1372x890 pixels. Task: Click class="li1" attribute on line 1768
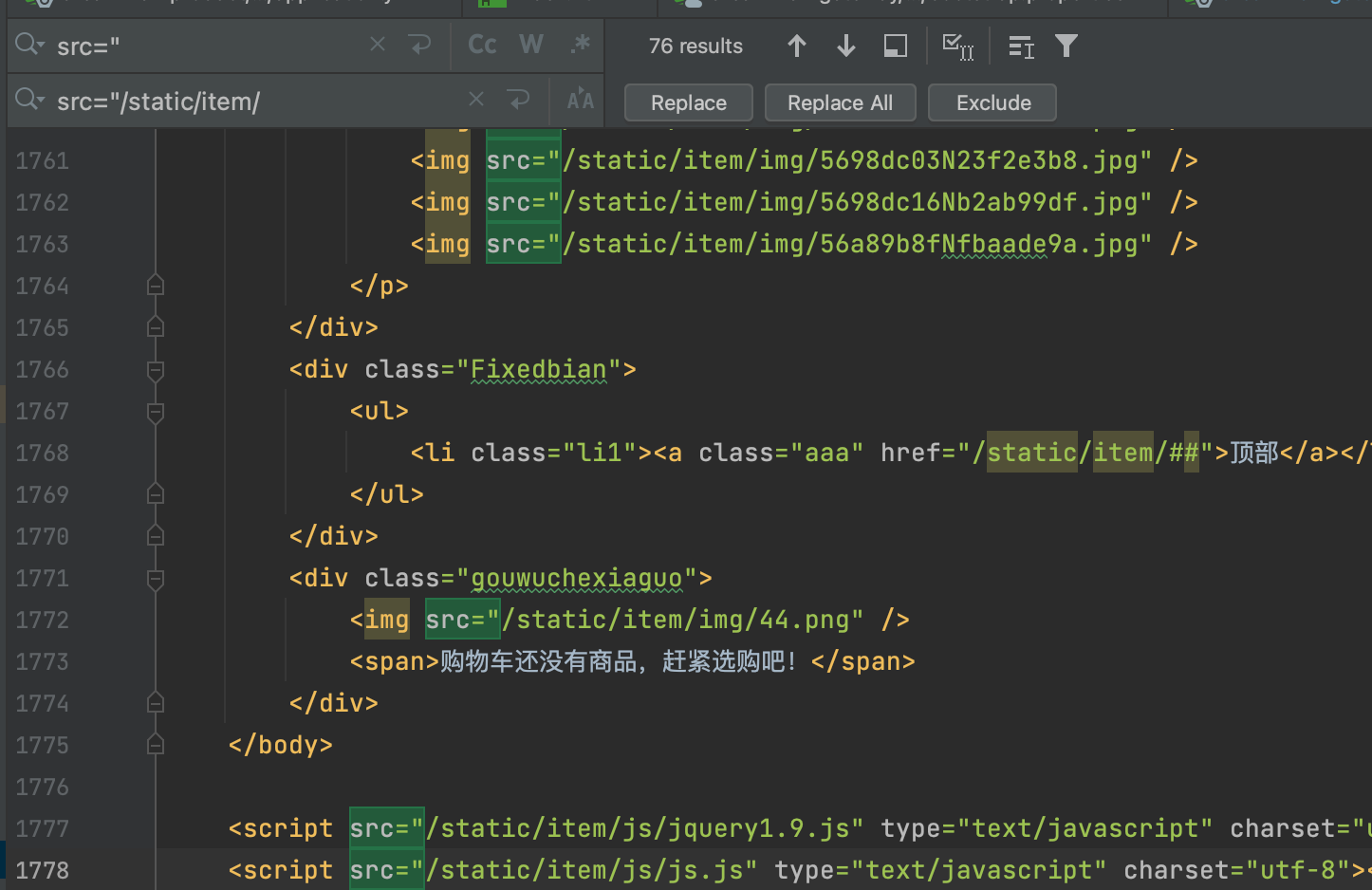(x=554, y=453)
